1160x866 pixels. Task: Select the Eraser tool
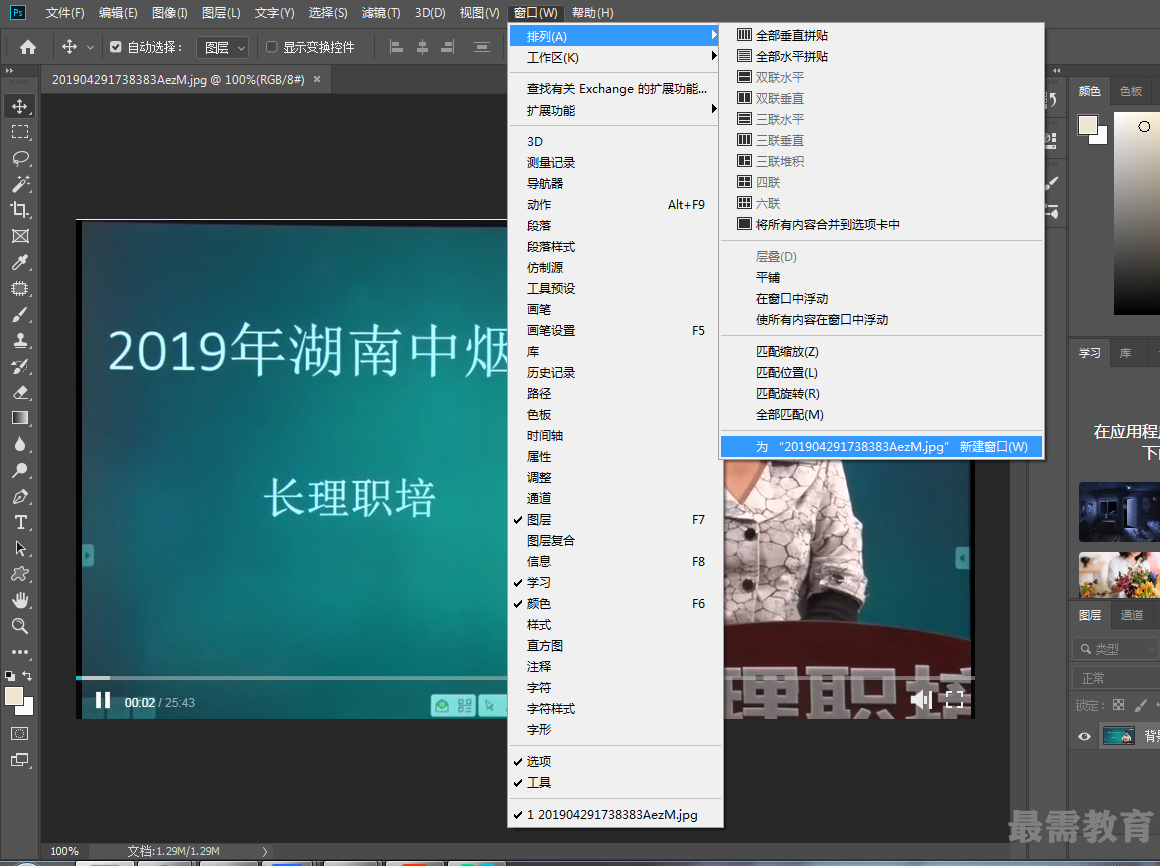tap(20, 392)
